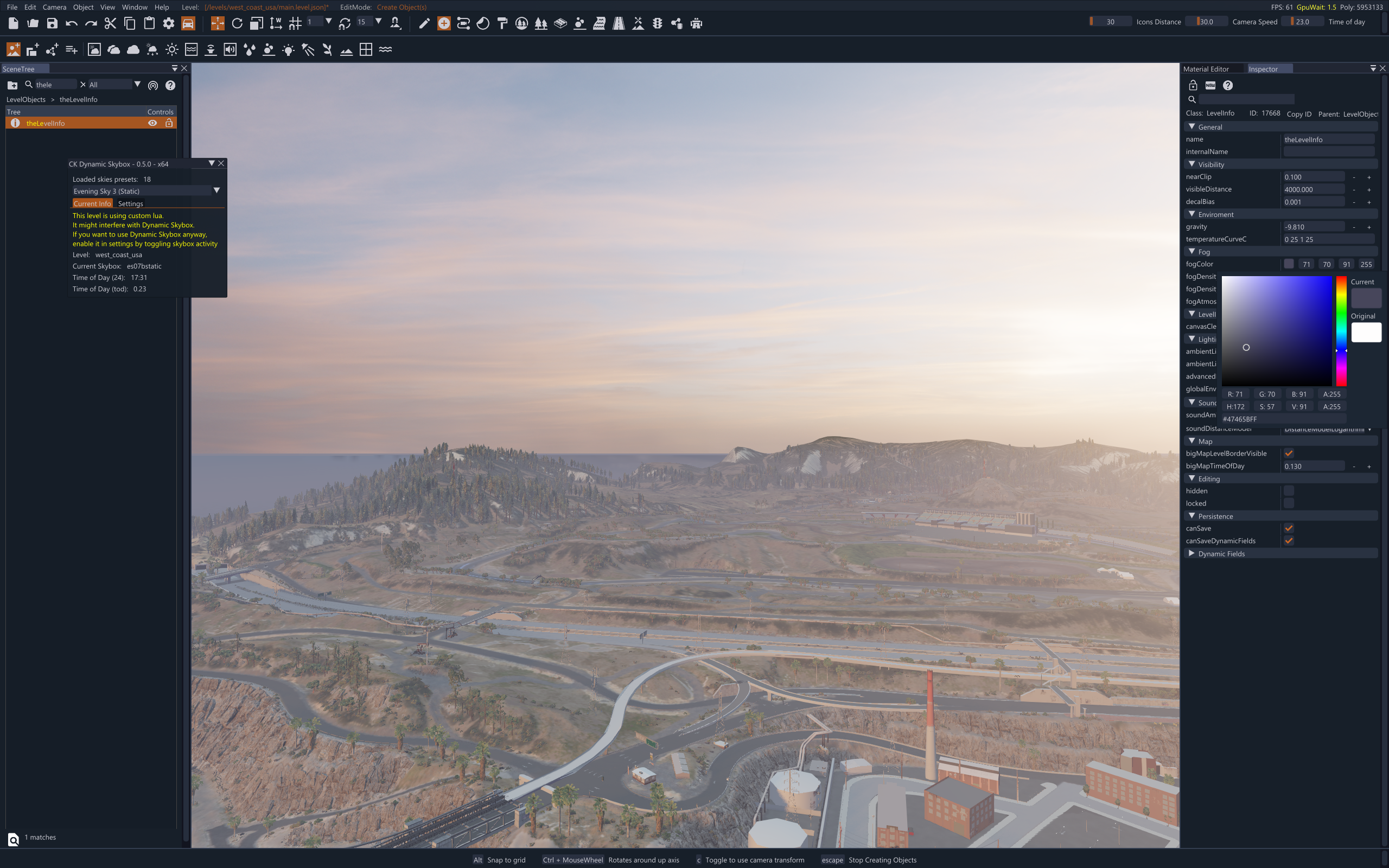The width and height of the screenshot is (1389, 868).
Task: Click the vehicle (car) toolbar icon
Action: point(188,23)
